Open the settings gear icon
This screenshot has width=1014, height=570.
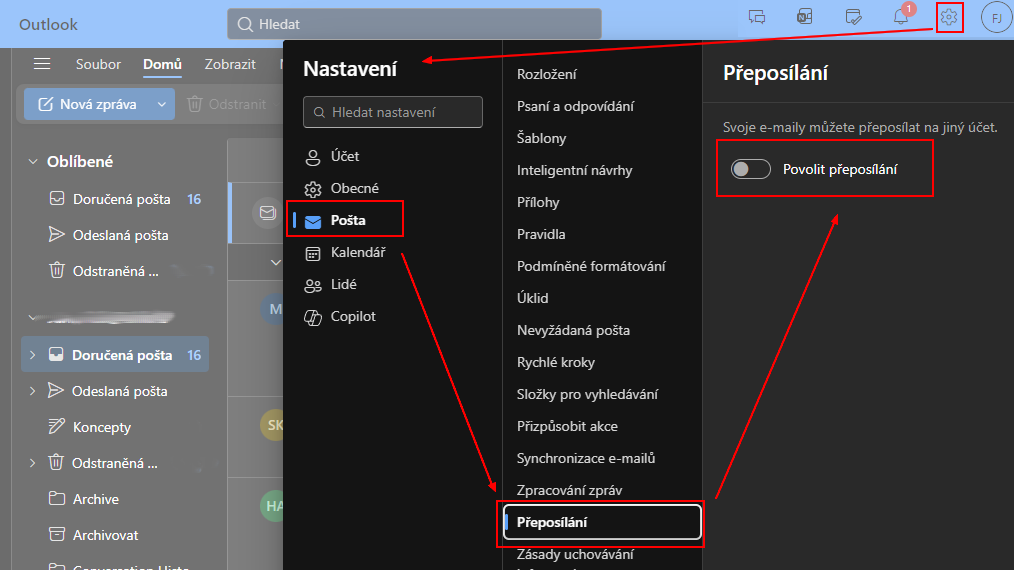click(x=949, y=17)
